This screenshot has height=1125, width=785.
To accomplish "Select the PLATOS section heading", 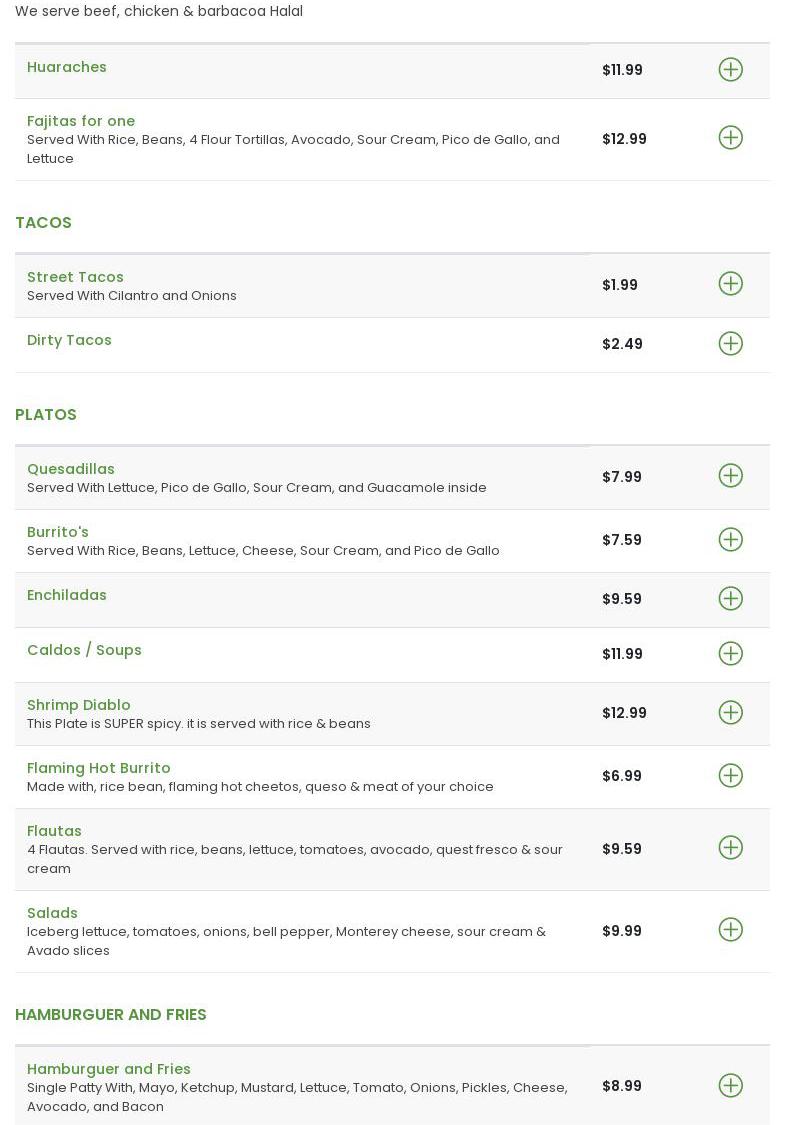I will coord(46,415).
